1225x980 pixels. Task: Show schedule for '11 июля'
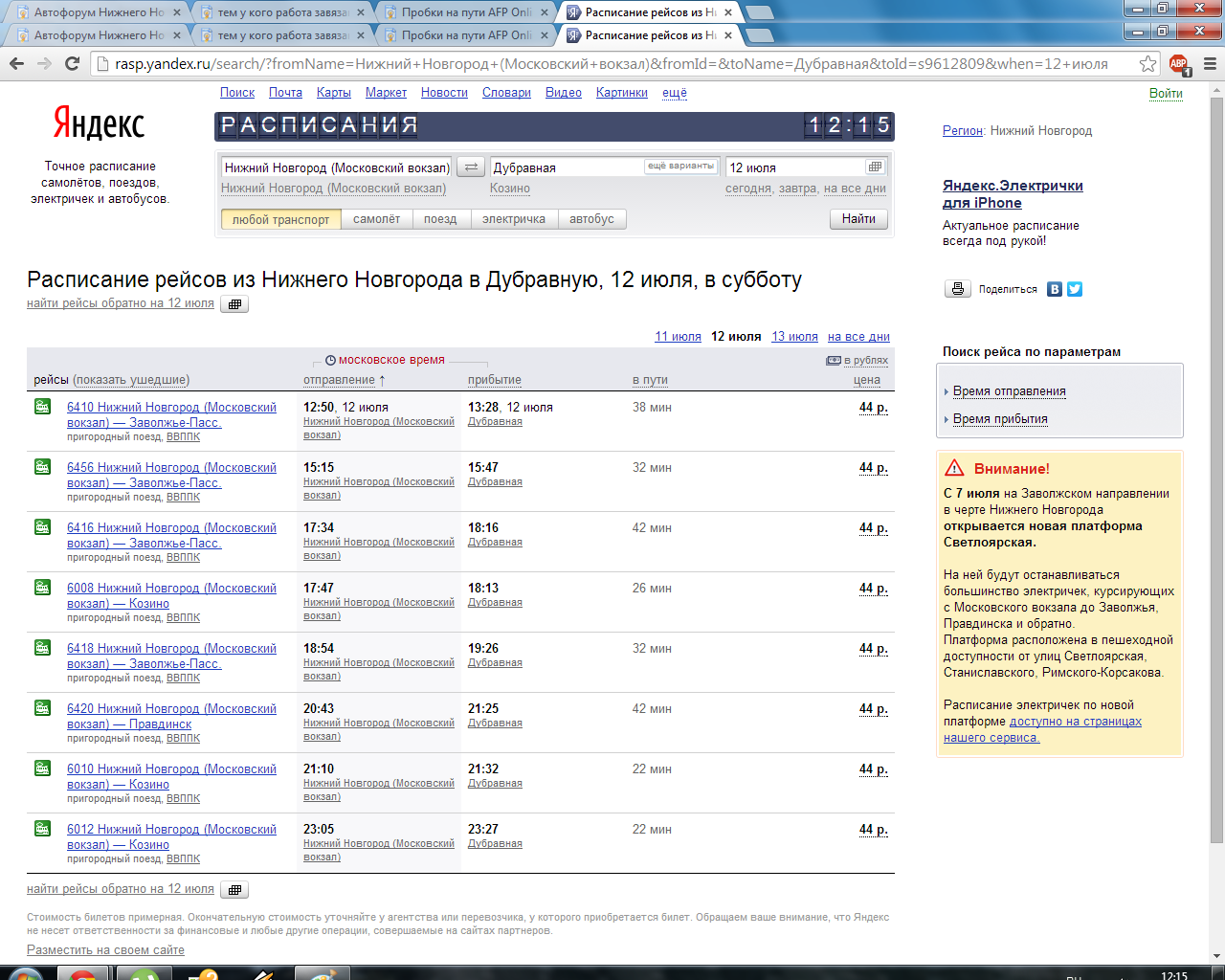[678, 337]
